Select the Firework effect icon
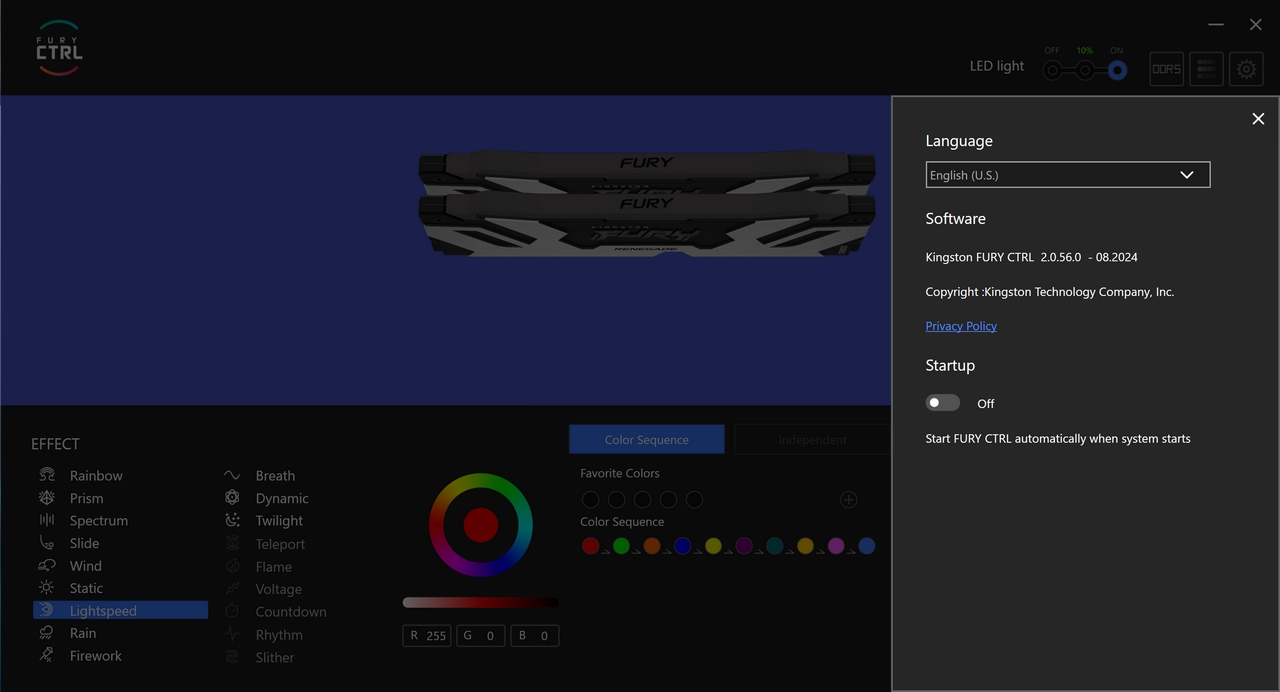Image resolution: width=1280 pixels, height=692 pixels. click(x=47, y=655)
